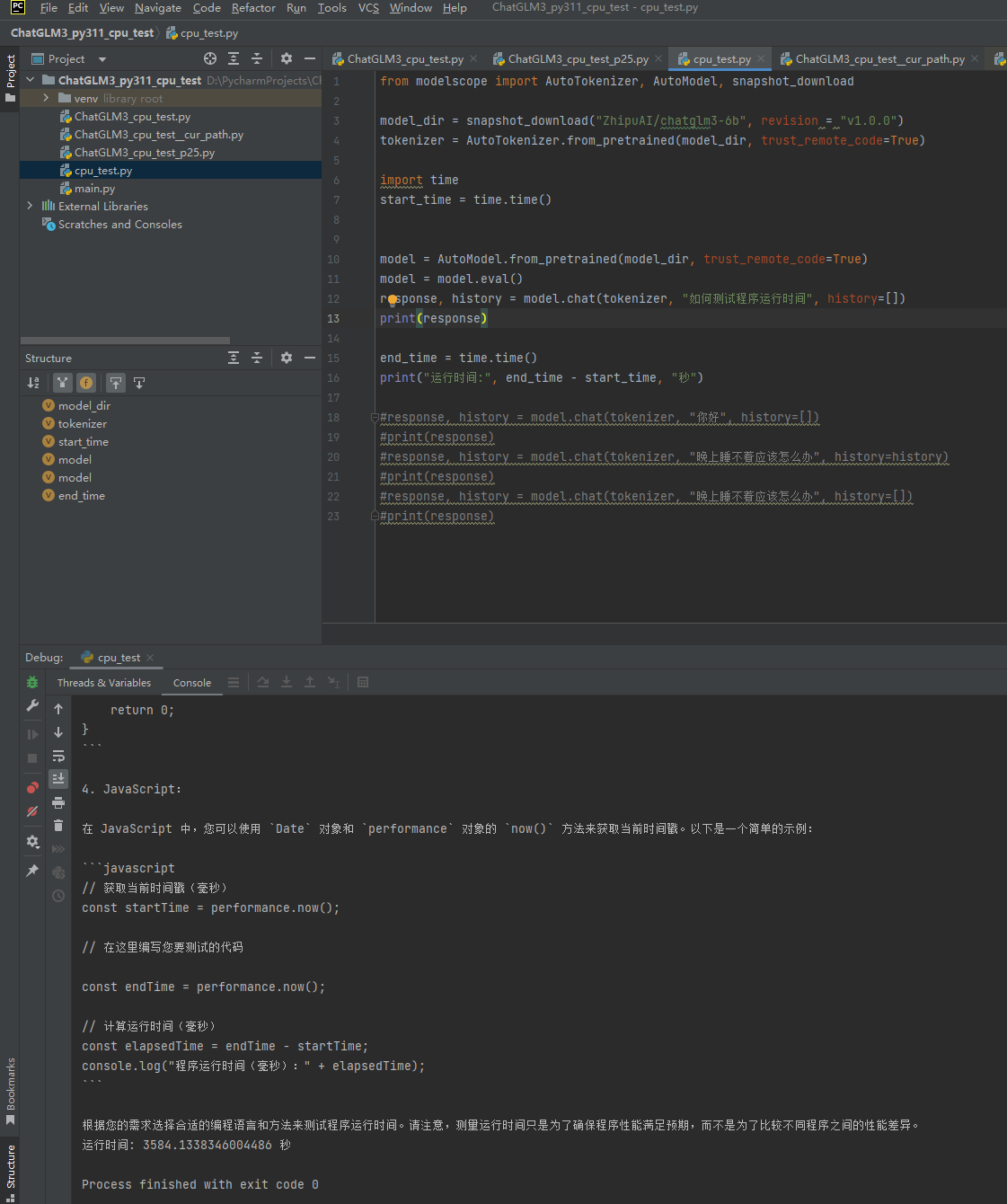
Task: Click horizontal scrollbar in Project panel
Action: [x=125, y=341]
